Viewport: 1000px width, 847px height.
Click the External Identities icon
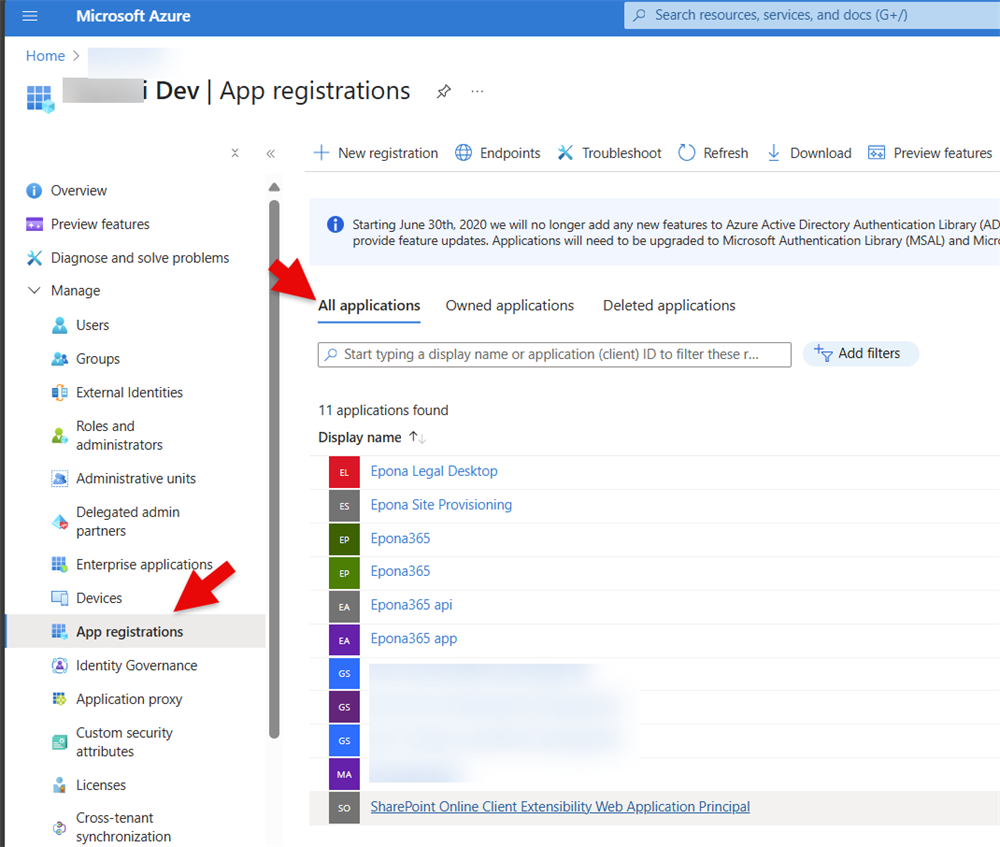[59, 392]
